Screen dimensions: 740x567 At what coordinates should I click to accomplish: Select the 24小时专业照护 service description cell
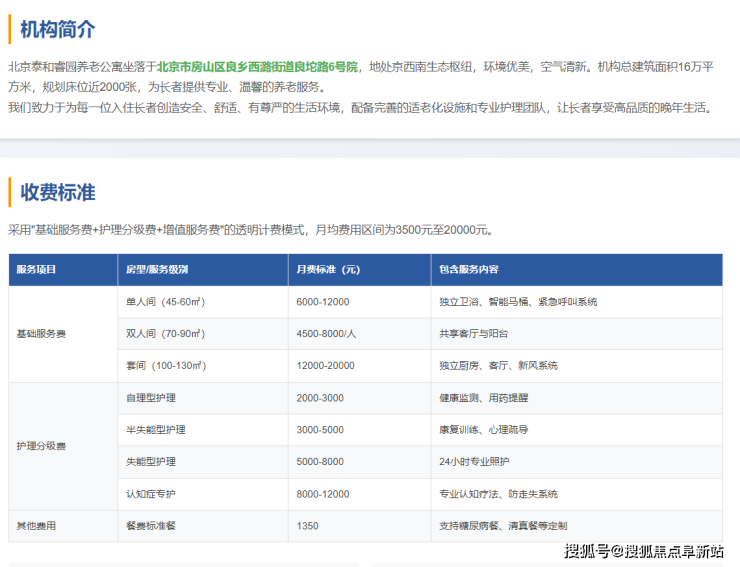pos(474,462)
